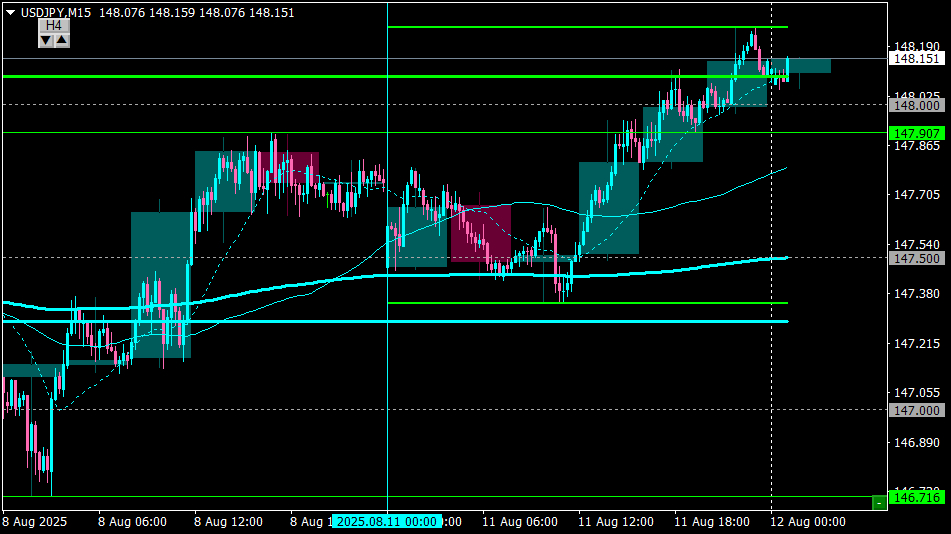Screen dimensions: 951x534
Task: Click the green 146.716 price label
Action: click(x=916, y=498)
